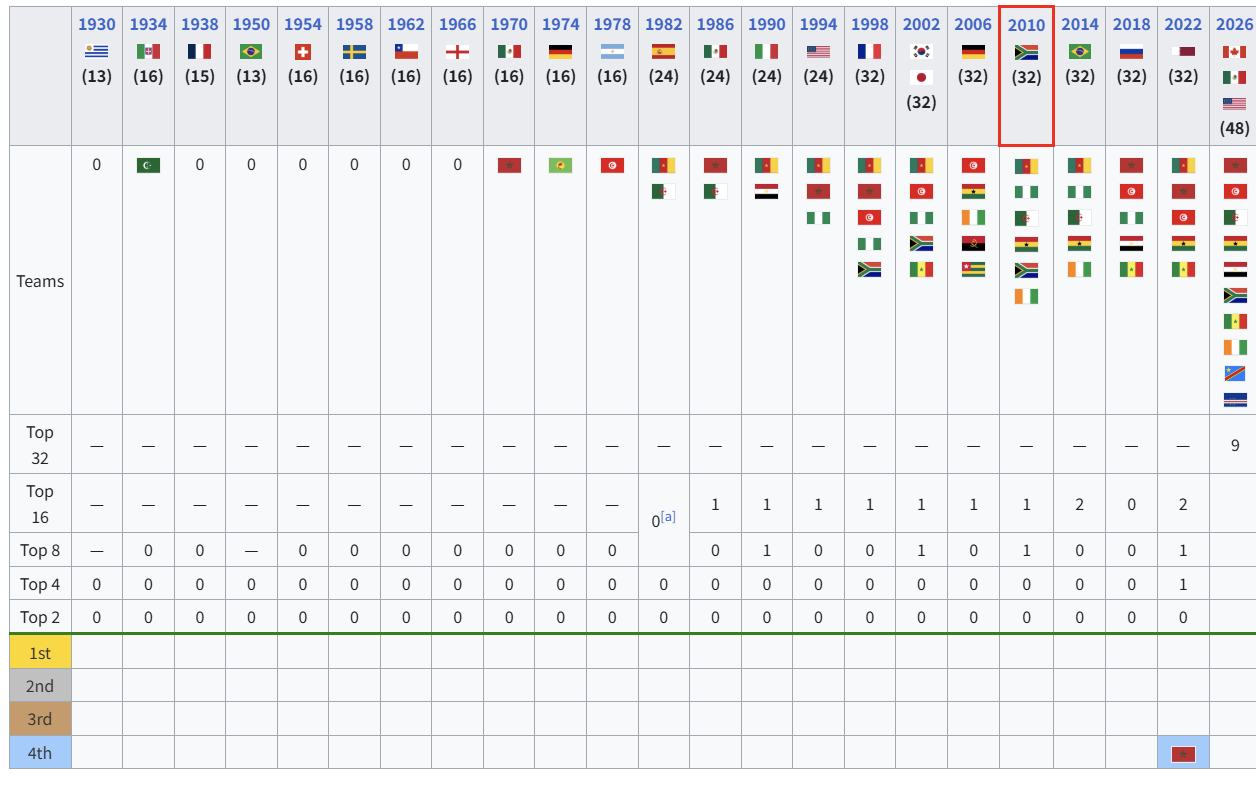This screenshot has width=1256, height=787.
Task: Click Cameroon team flag in 2022 column
Action: pyautogui.click(x=1183, y=165)
